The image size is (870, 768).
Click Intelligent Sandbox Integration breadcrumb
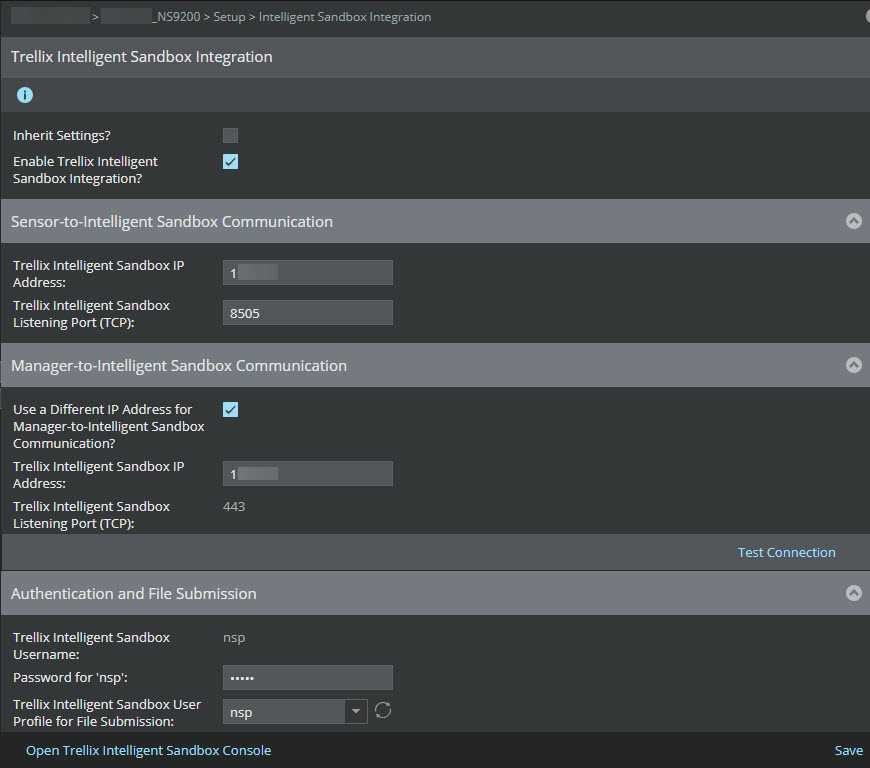coord(345,17)
